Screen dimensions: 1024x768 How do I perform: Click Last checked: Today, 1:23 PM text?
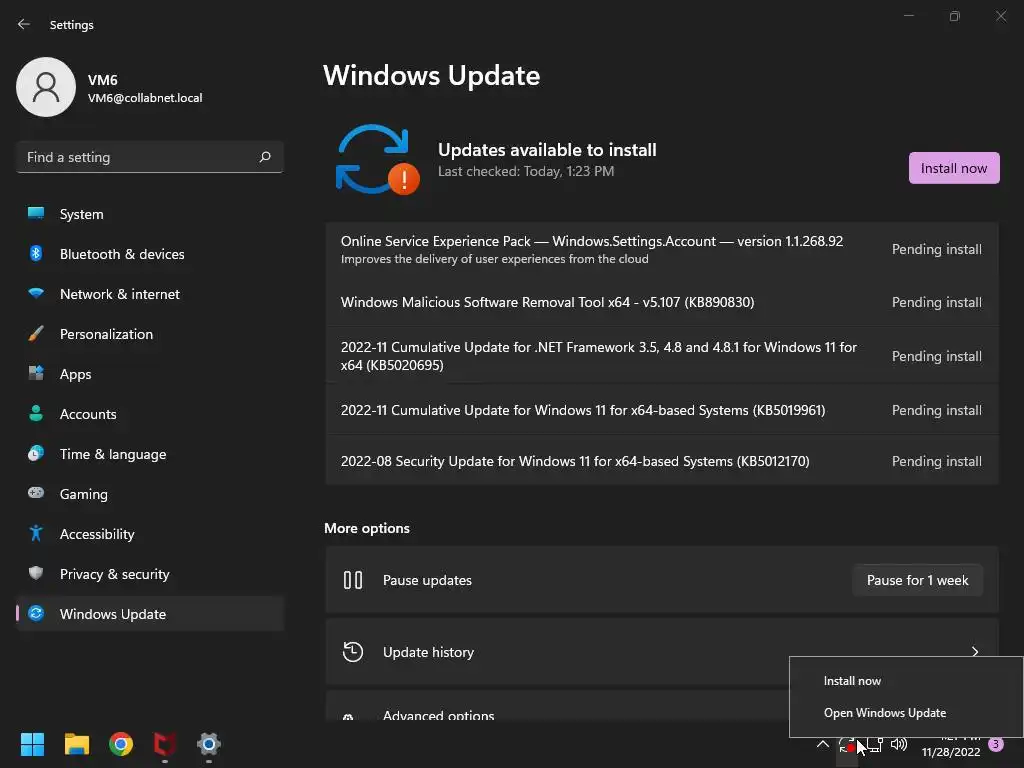(x=526, y=171)
